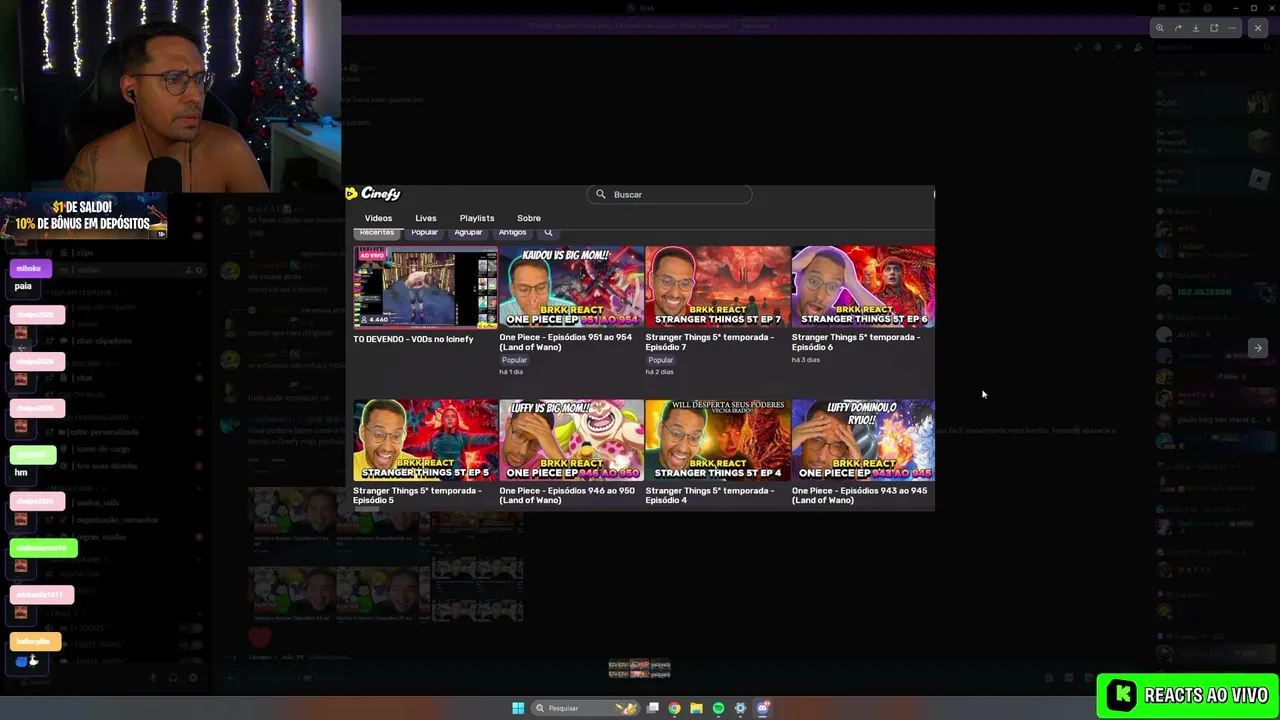Open the One Piece EP 946 ao 950 thumbnail
Image resolution: width=1280 pixels, height=720 pixels.
coord(571,440)
